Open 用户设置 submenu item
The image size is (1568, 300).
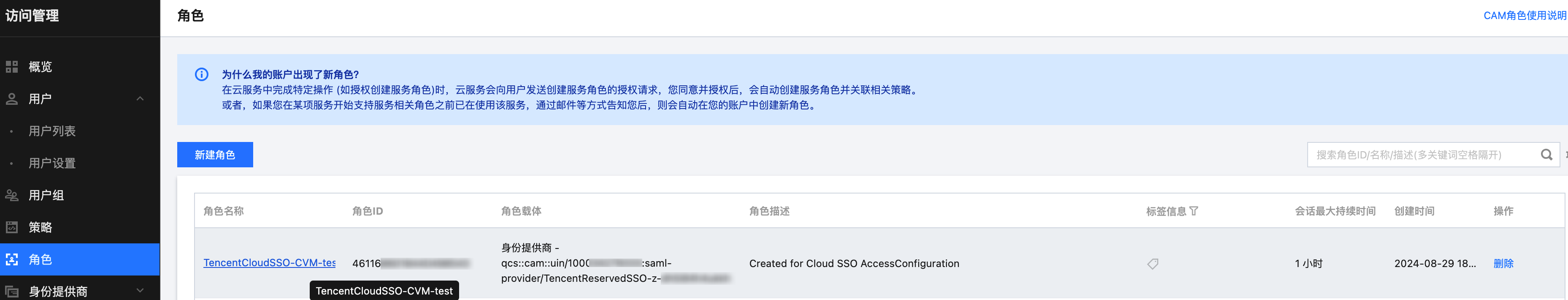click(x=52, y=164)
